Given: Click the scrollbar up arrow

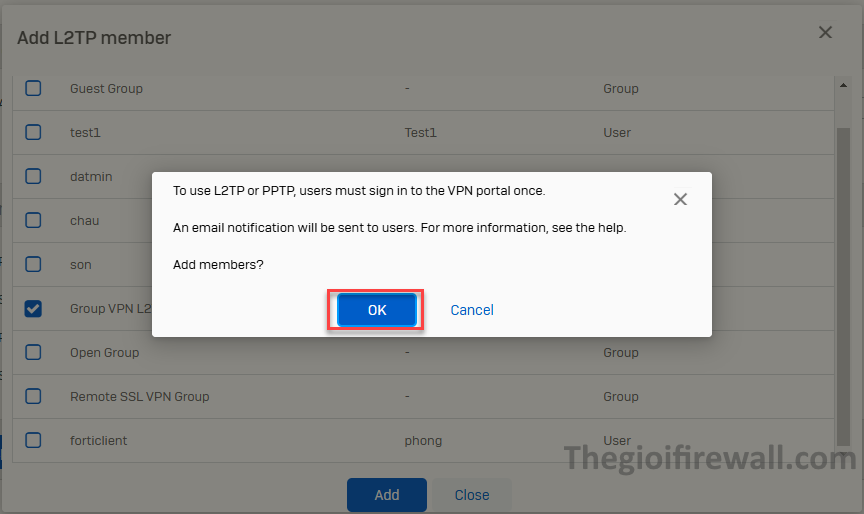Looking at the screenshot, I should [843, 86].
